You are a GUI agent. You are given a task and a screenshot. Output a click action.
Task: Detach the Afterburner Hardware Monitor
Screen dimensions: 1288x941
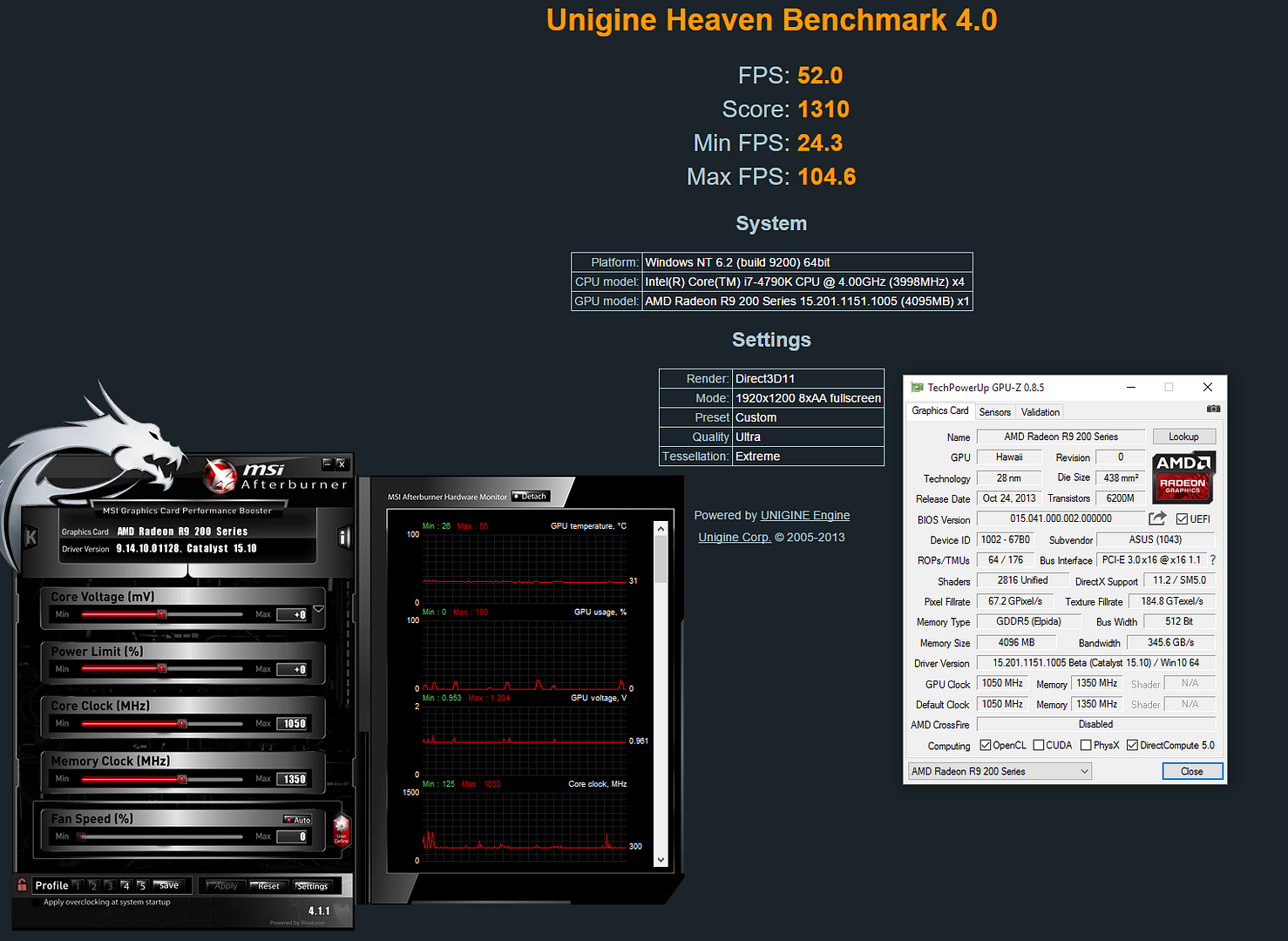pos(530,497)
